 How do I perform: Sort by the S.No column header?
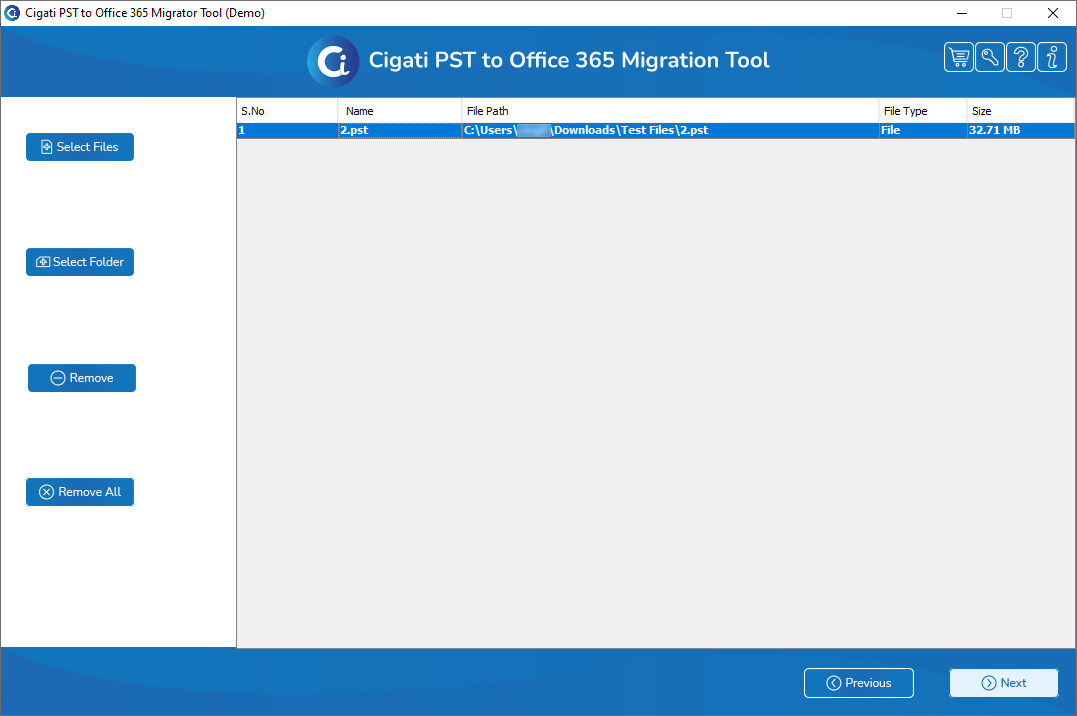[x=287, y=111]
